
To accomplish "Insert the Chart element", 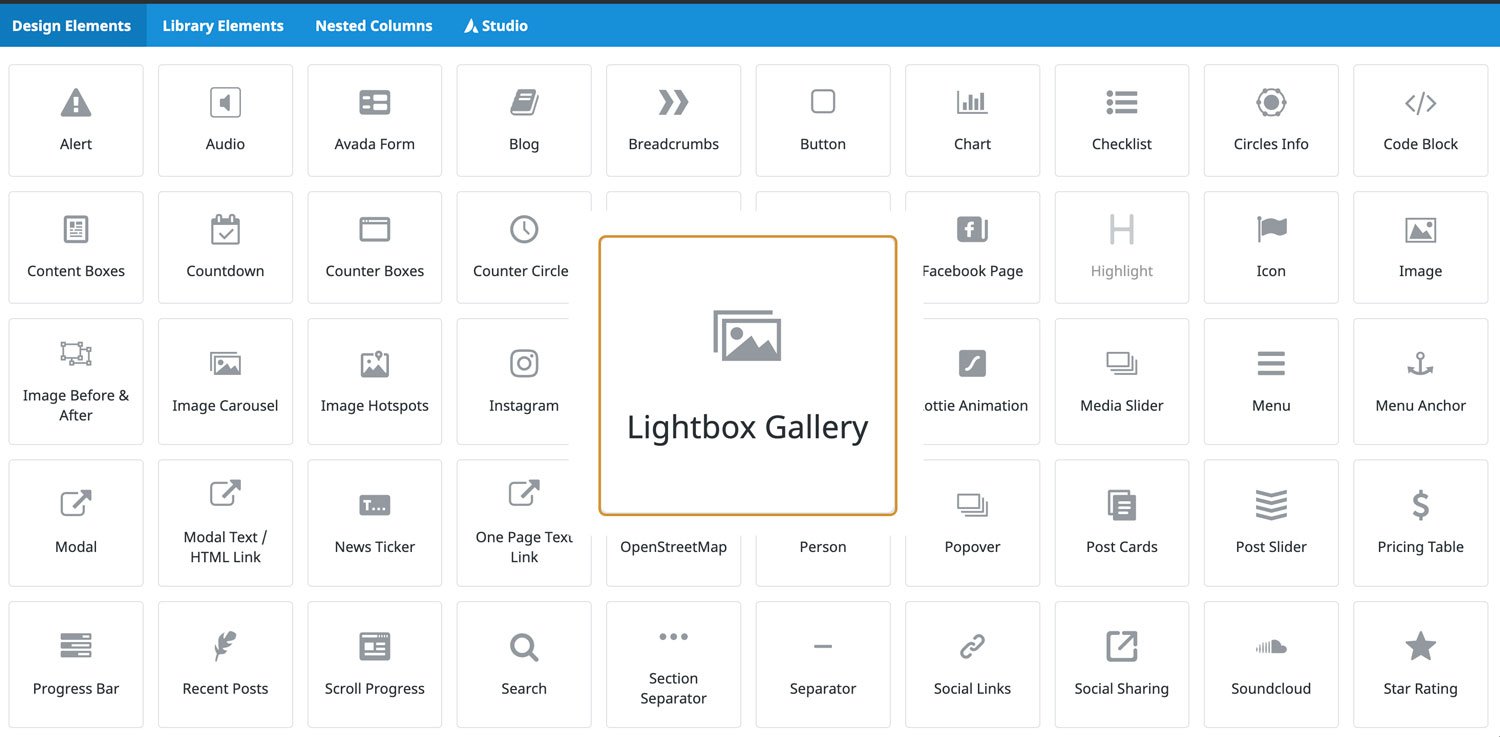I will tap(972, 121).
